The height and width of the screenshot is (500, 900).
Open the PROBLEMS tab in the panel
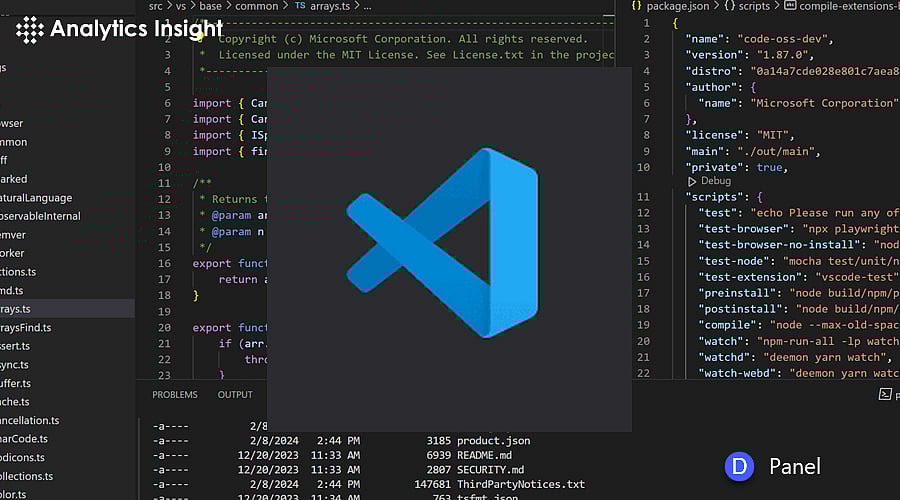coord(175,395)
